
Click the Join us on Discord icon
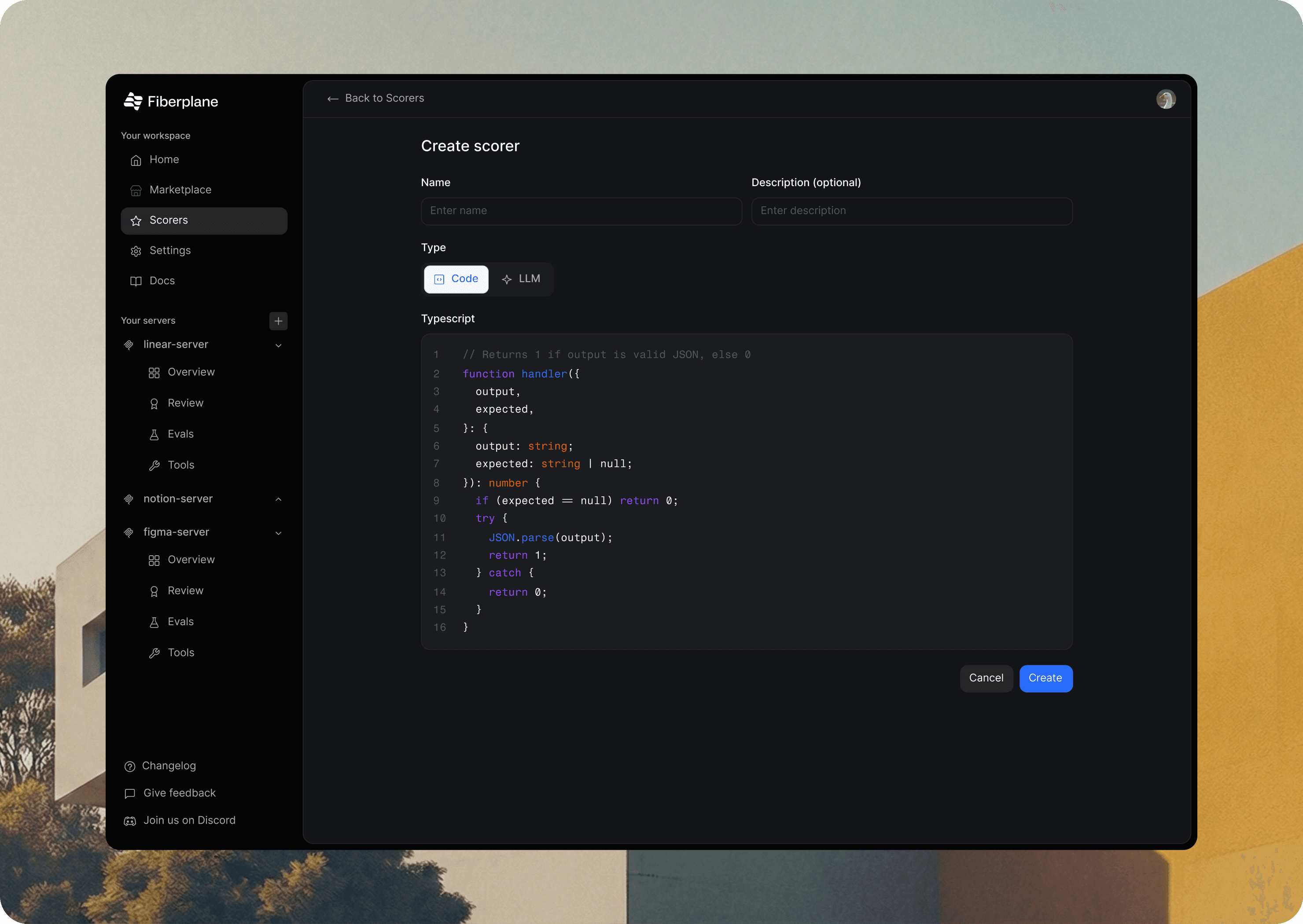[x=130, y=821]
